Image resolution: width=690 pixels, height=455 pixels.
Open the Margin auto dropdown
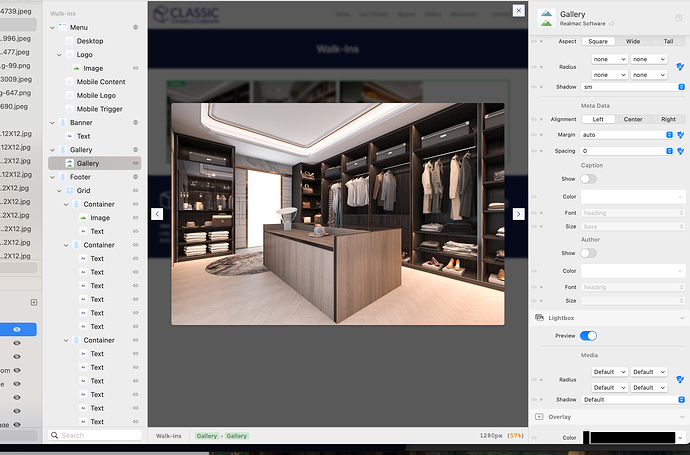pyautogui.click(x=627, y=135)
